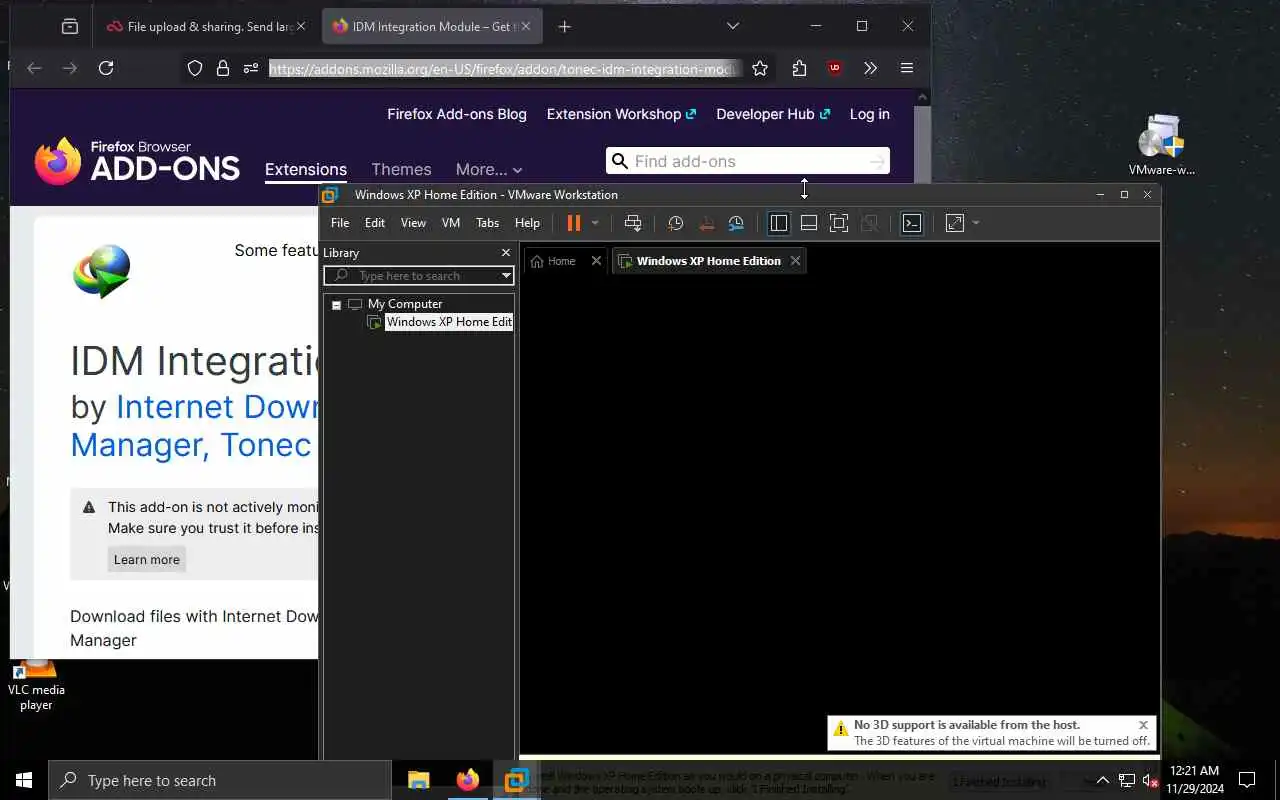Open the Windows Start menu
Image resolution: width=1280 pixels, height=800 pixels.
(x=24, y=780)
